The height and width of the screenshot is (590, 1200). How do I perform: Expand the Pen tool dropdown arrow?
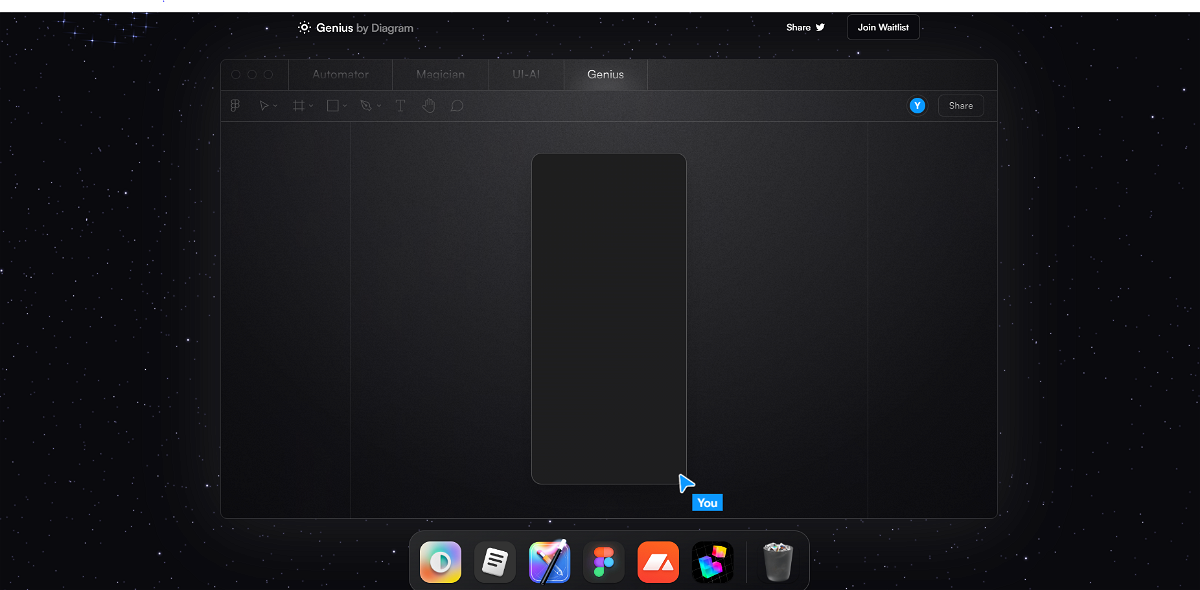[x=379, y=106]
